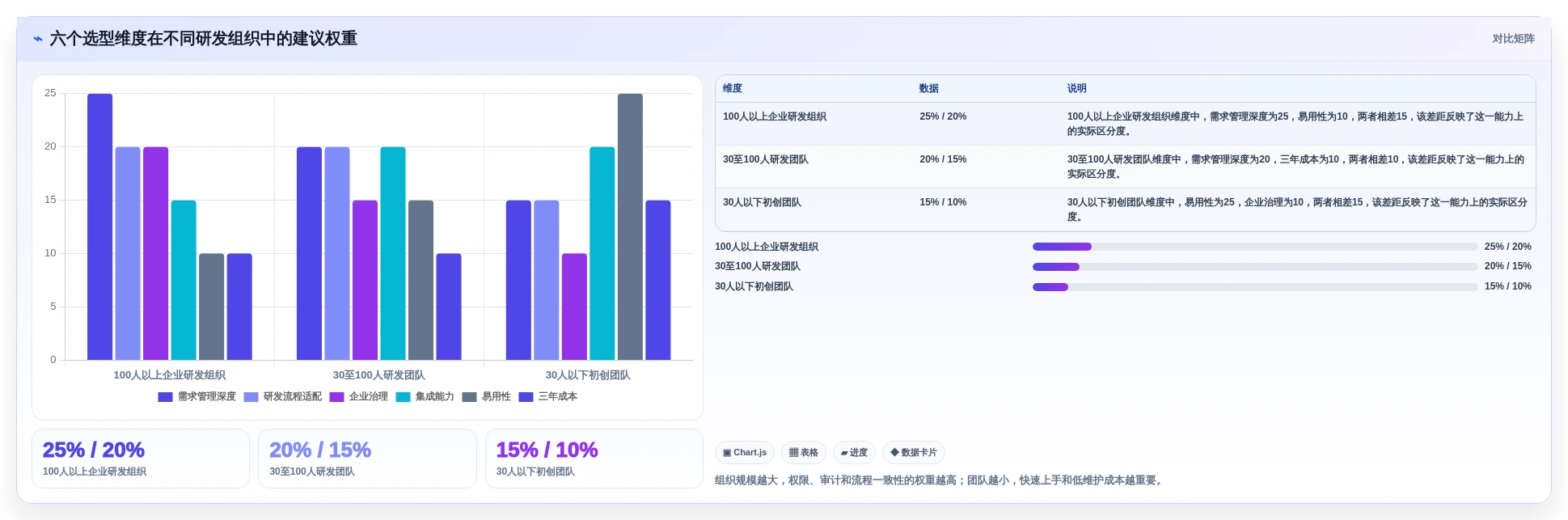Click the 集成能力 bar for 100人以上企业研发组织
This screenshot has height=520, width=1568.
point(184,280)
